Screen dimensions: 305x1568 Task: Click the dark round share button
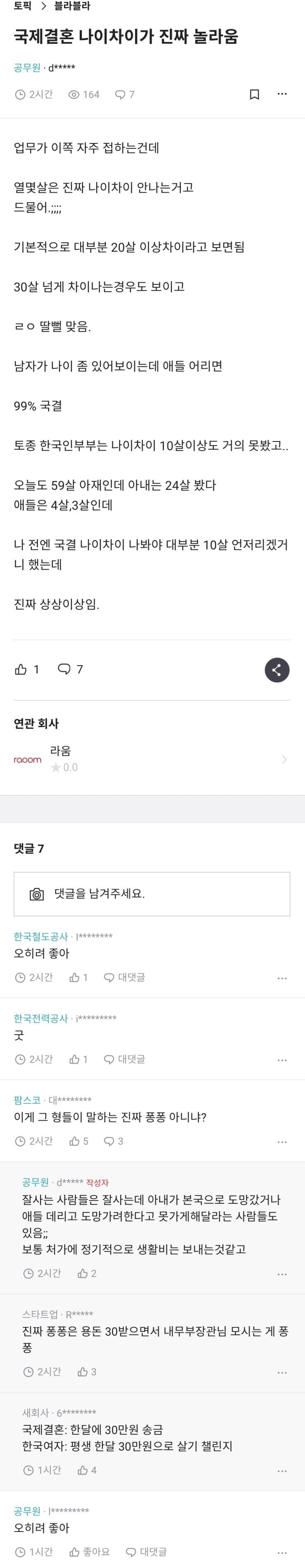click(277, 670)
